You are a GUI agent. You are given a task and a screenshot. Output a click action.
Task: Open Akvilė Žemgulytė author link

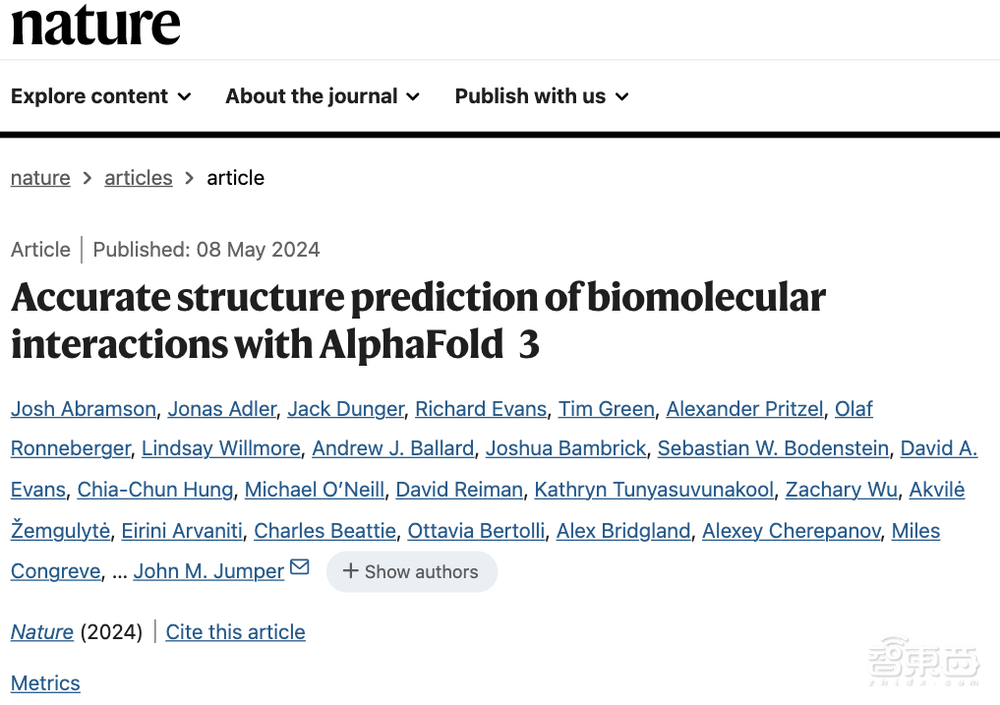60,531
